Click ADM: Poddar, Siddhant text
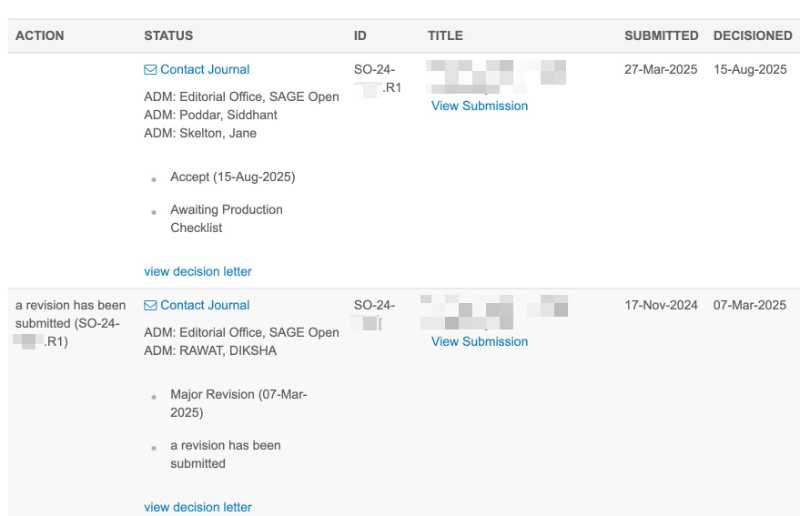Screen dimensions: 800x516 pyautogui.click(x=210, y=115)
